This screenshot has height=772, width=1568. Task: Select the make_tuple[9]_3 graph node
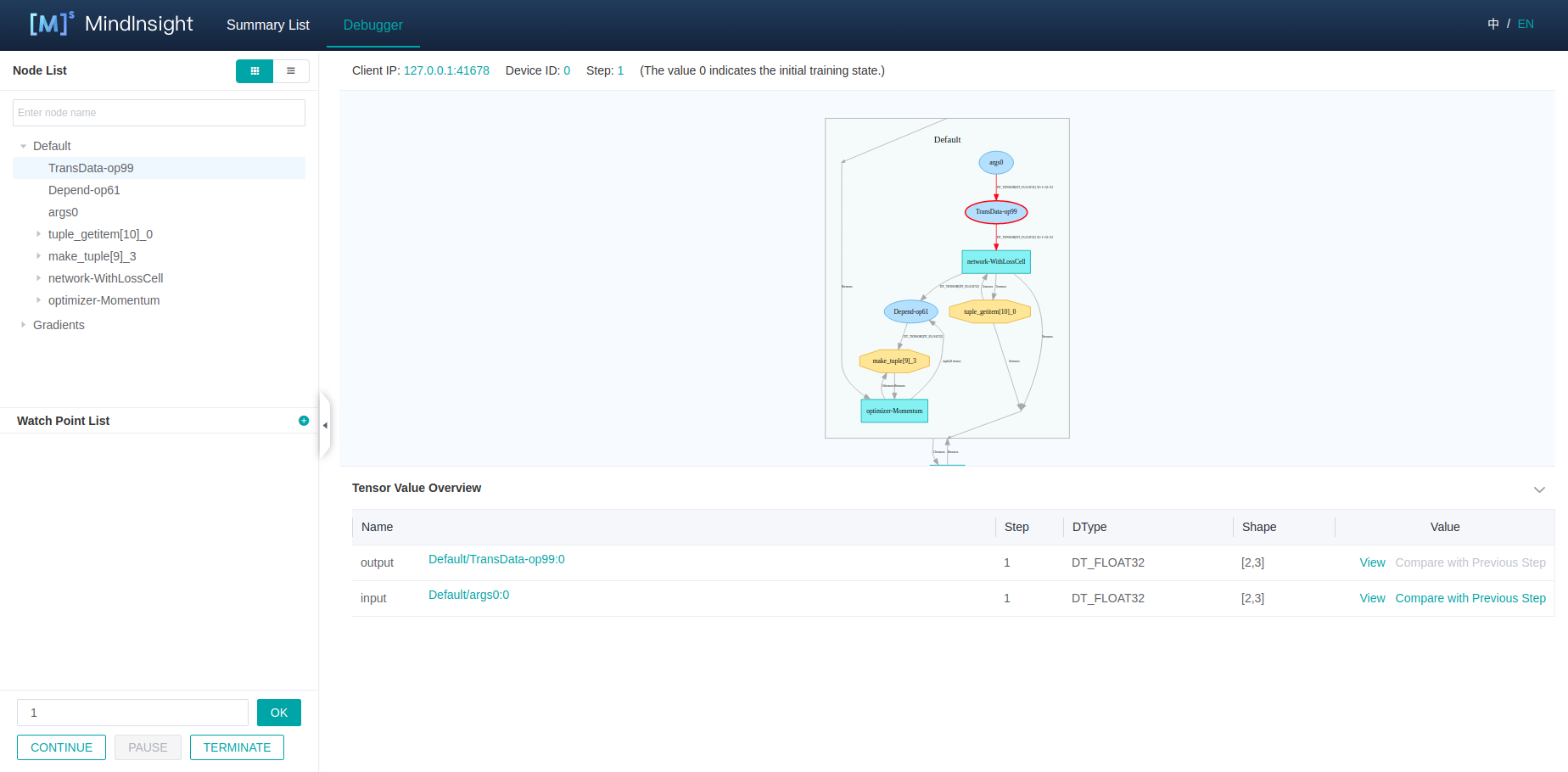(x=894, y=361)
